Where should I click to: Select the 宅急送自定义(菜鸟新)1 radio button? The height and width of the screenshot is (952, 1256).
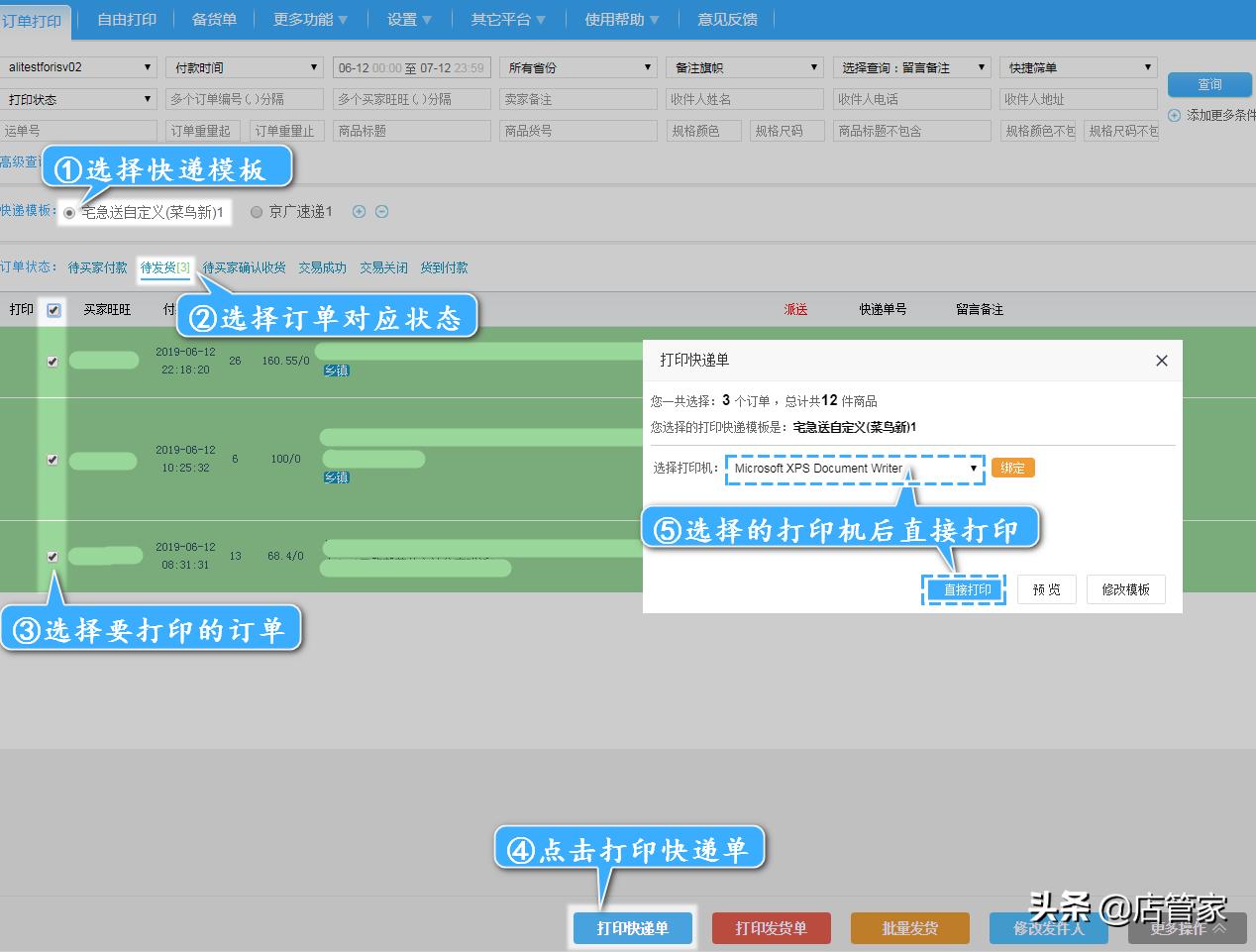coord(66,211)
